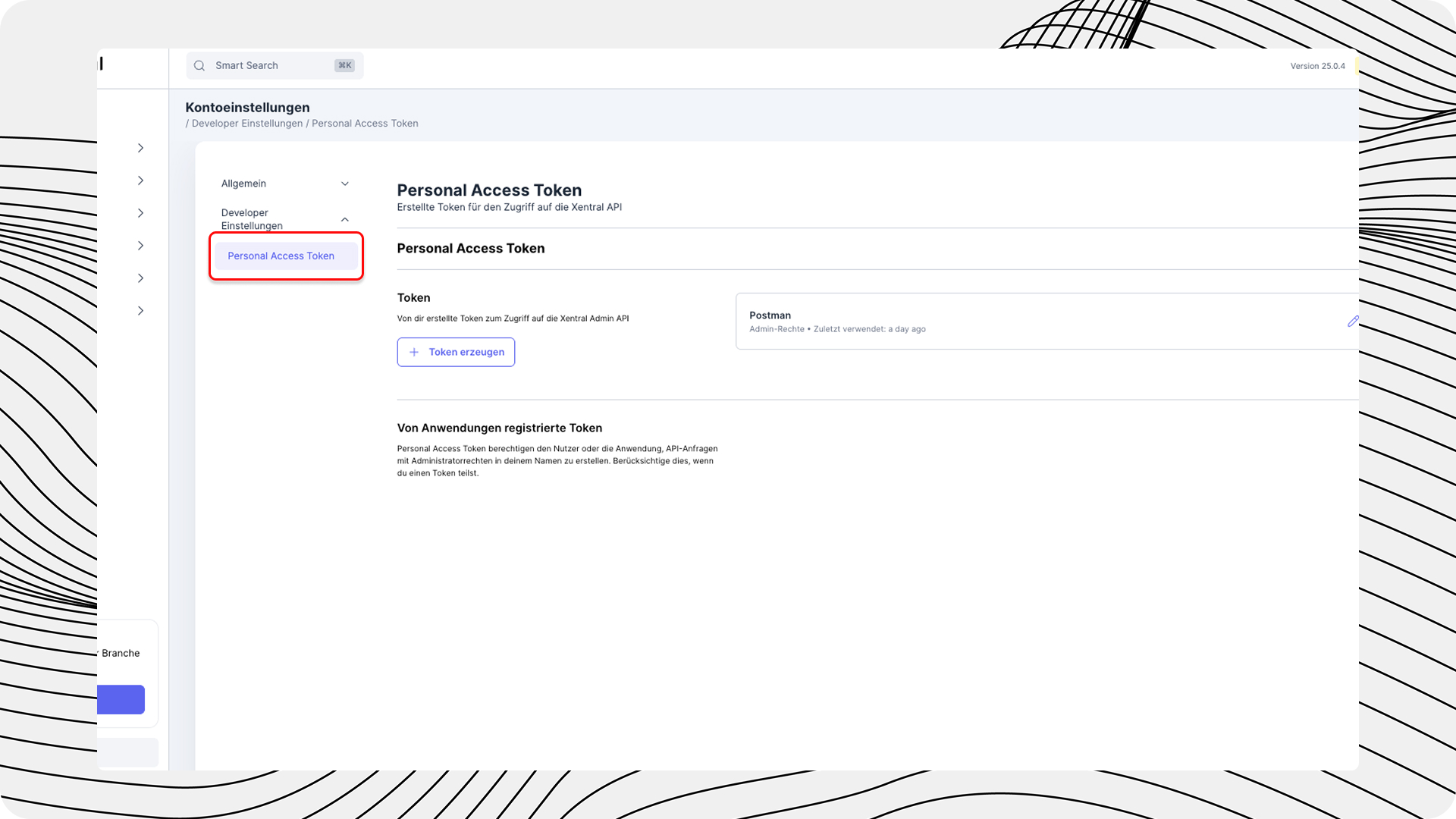Select Developer Einstellungen menu item
This screenshot has width=1456, height=819.
pos(252,219)
